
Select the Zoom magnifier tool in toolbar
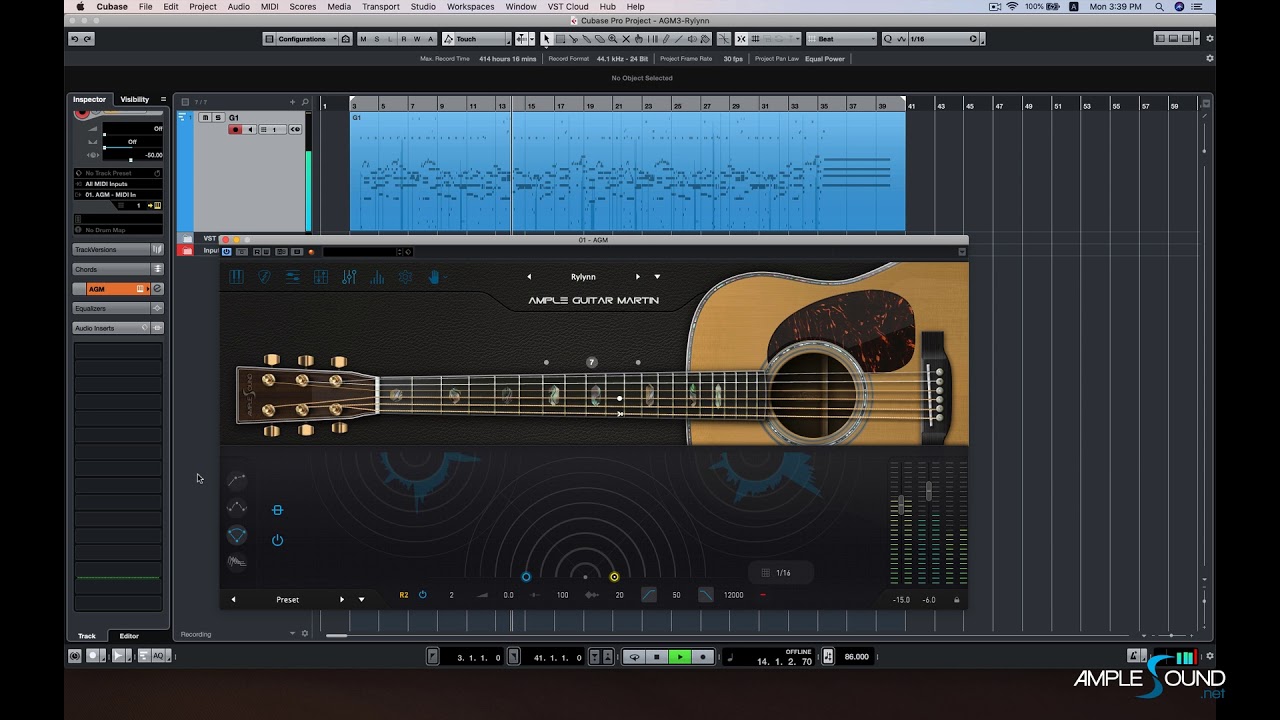(613, 39)
